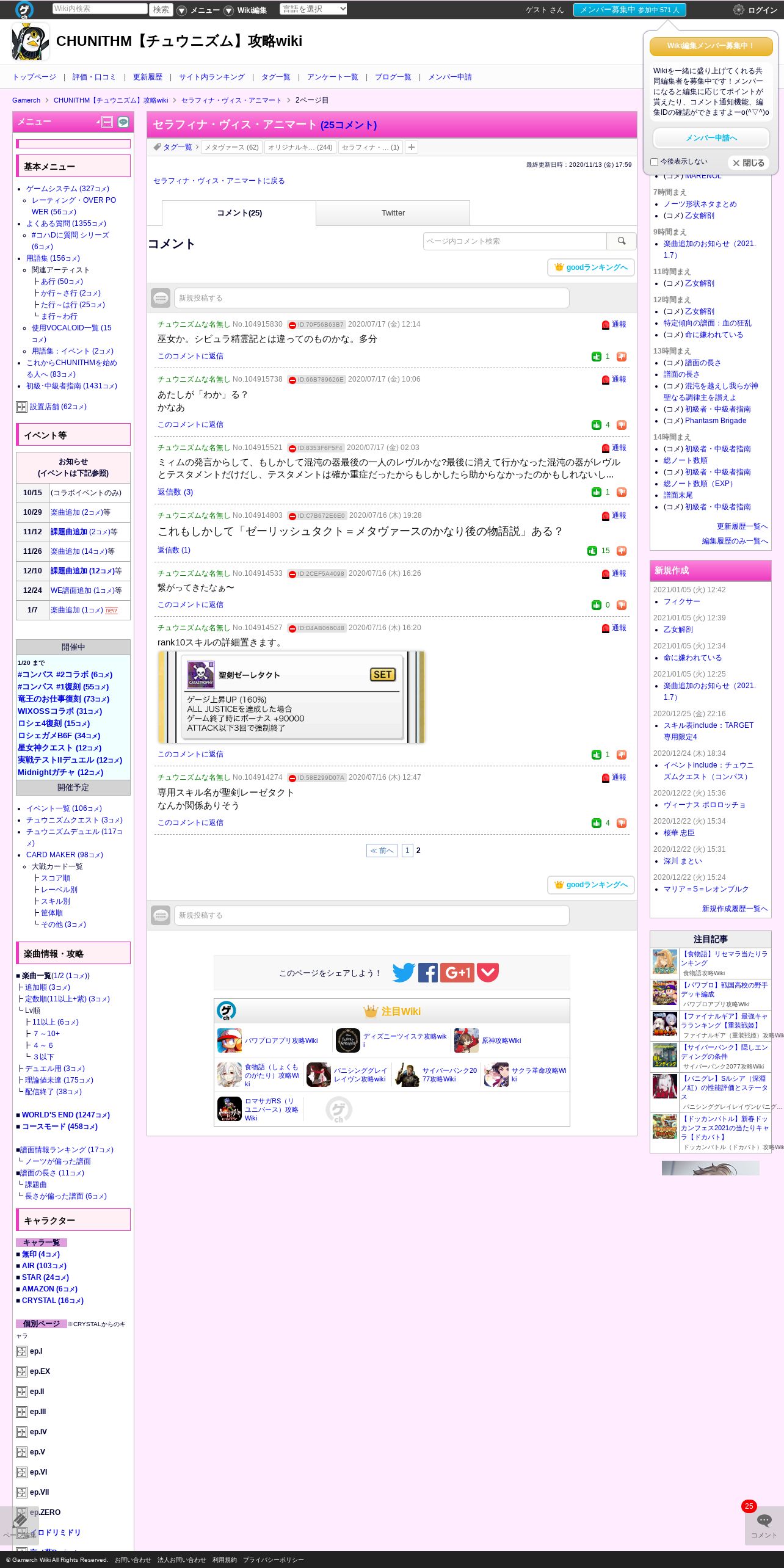This screenshot has width=784, height=1568.
Task: Click thumbs-down on comment No.104915738
Action: click(622, 425)
